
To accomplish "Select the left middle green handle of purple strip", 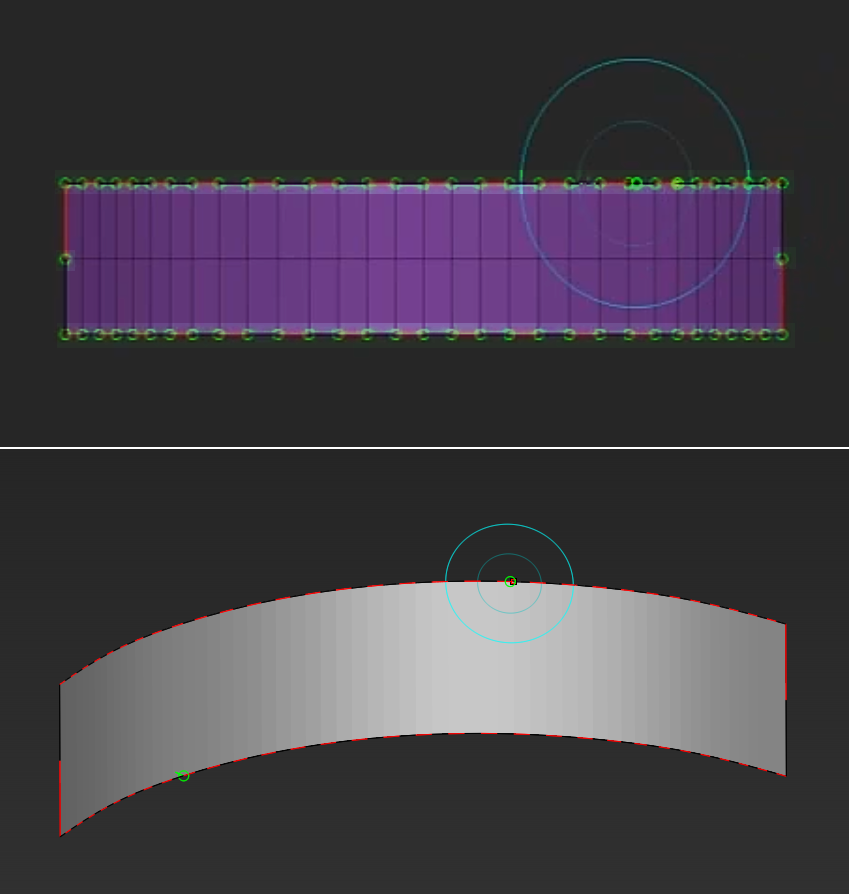I will [66, 259].
